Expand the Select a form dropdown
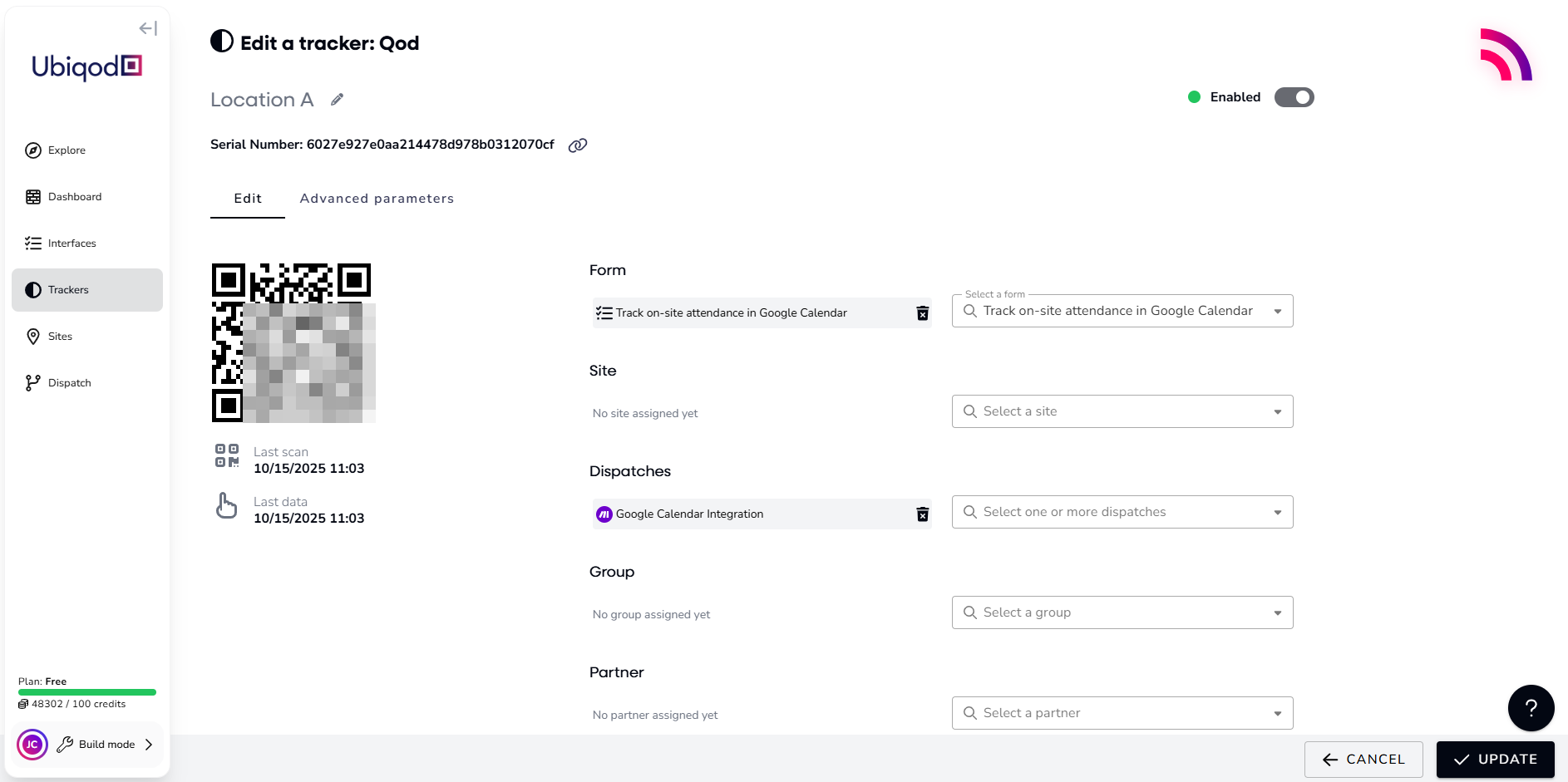1568x782 pixels. 1277,312
